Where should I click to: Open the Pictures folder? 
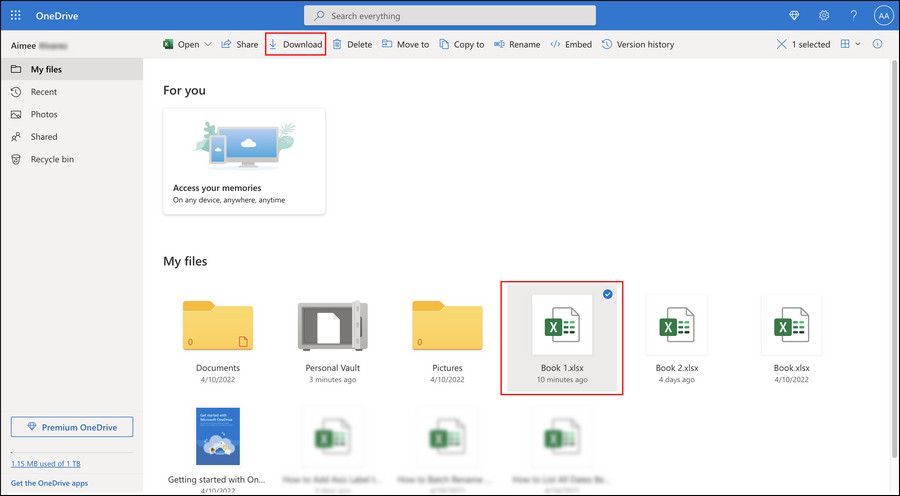coord(447,325)
